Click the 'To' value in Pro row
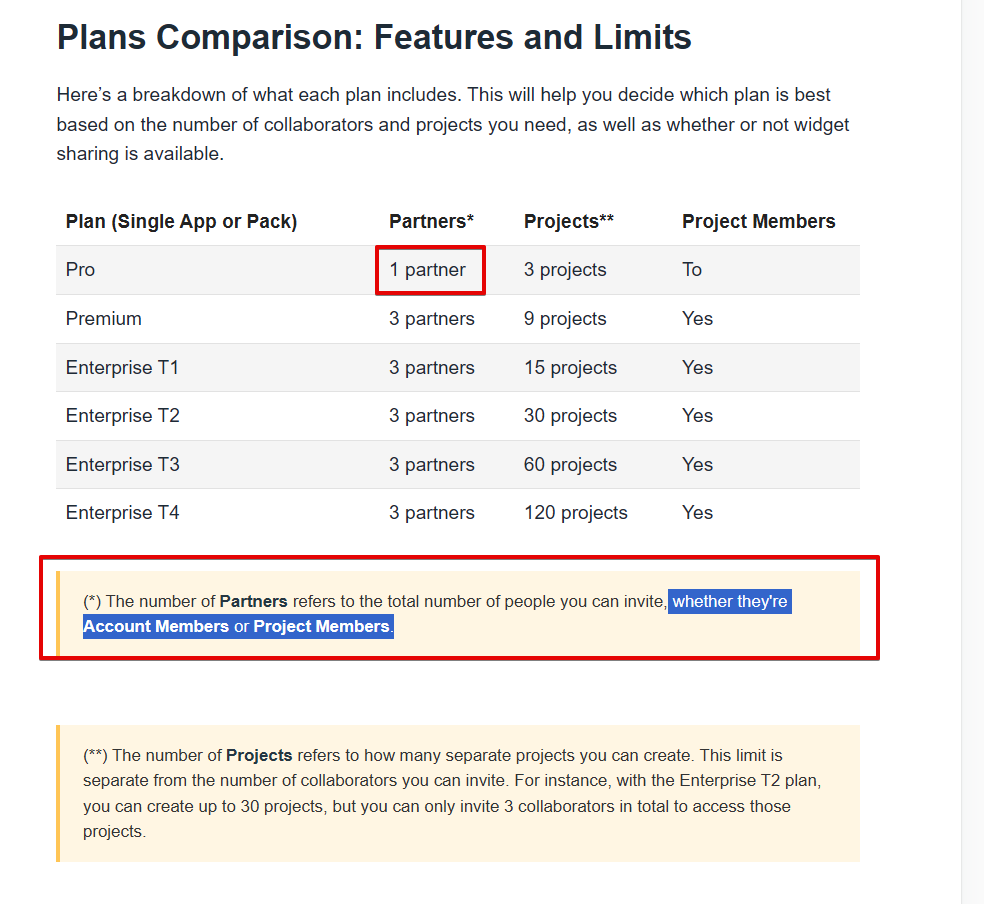The height and width of the screenshot is (904, 984). [692, 270]
